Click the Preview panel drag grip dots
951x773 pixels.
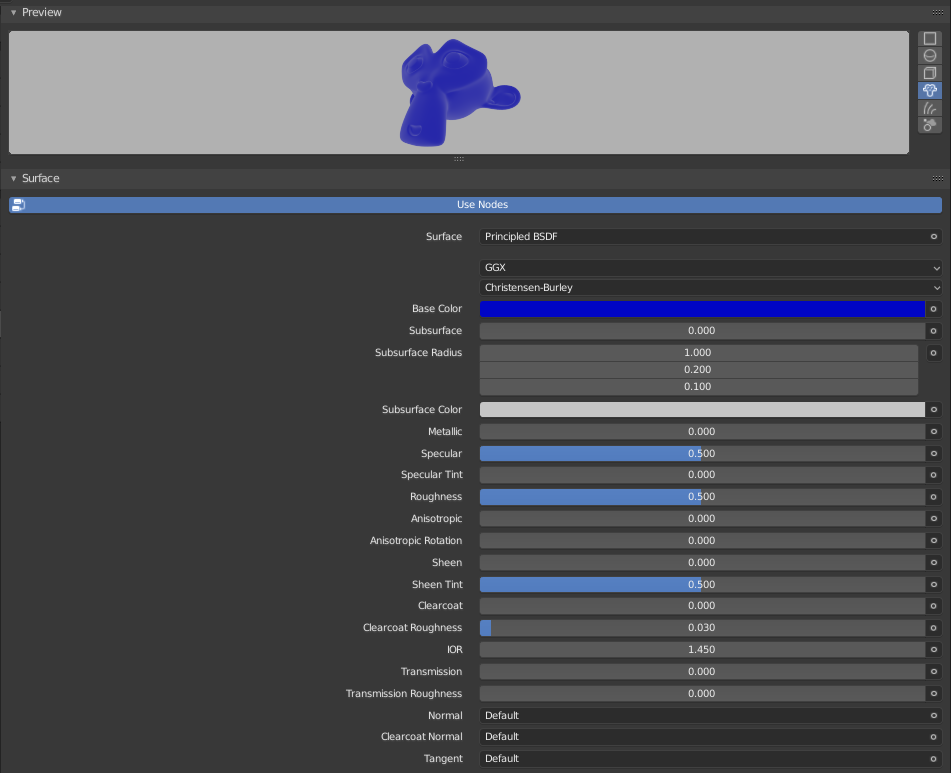click(938, 12)
